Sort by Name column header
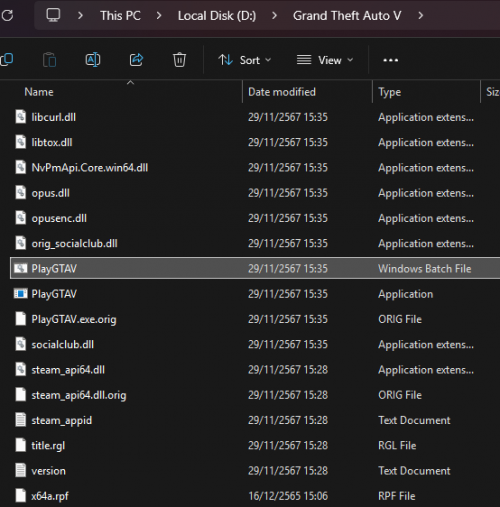The image size is (500, 507). click(39, 92)
